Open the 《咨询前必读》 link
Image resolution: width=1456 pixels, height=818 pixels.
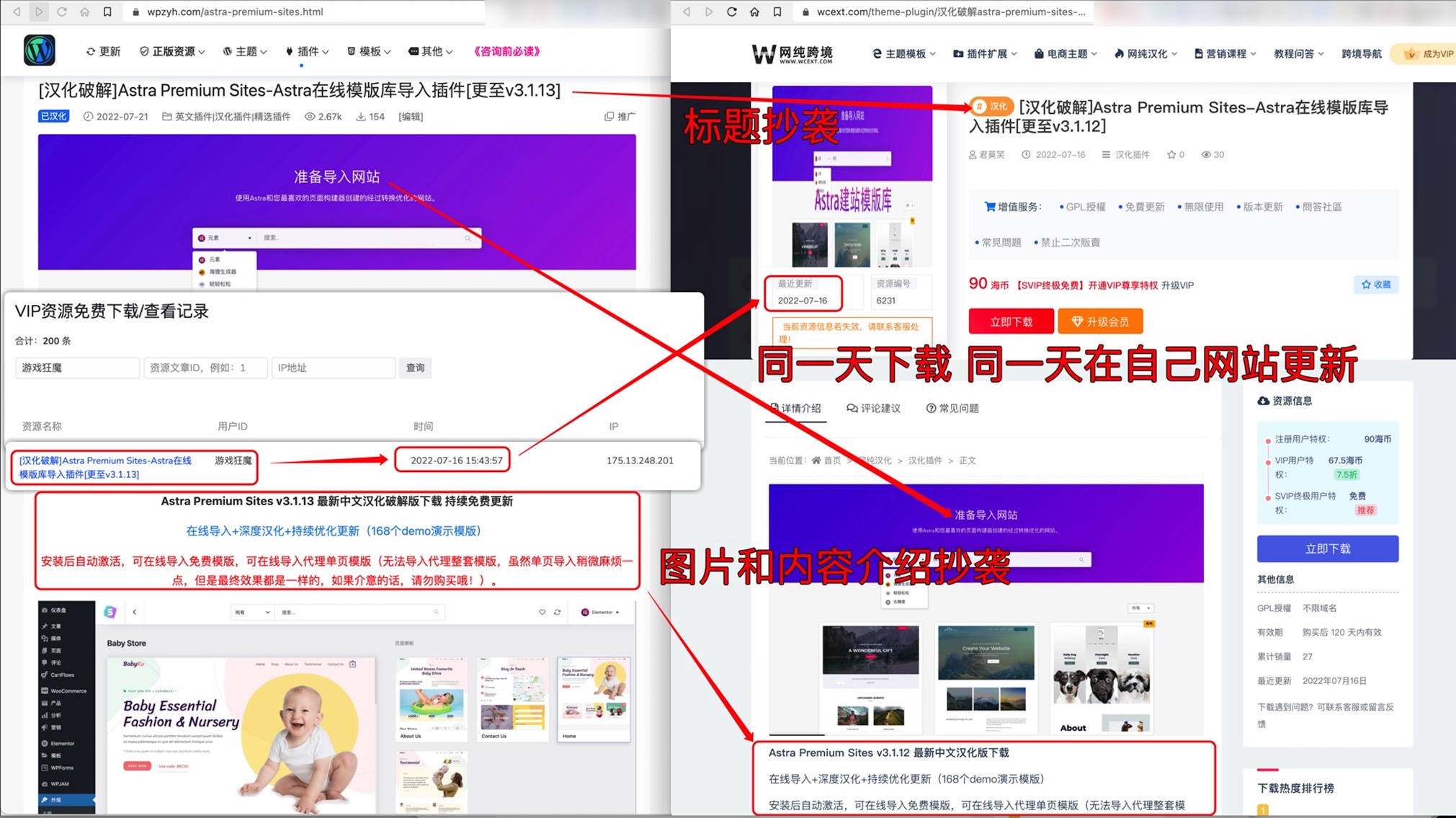pos(506,51)
